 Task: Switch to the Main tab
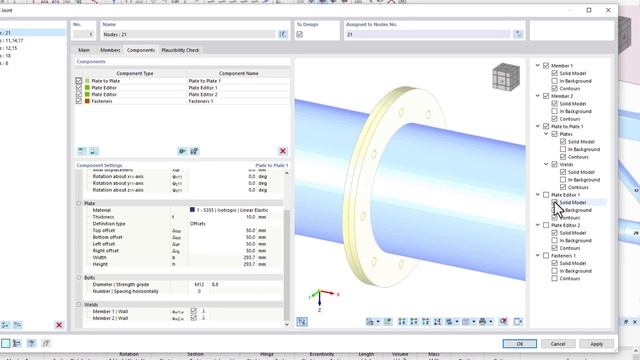(x=84, y=50)
